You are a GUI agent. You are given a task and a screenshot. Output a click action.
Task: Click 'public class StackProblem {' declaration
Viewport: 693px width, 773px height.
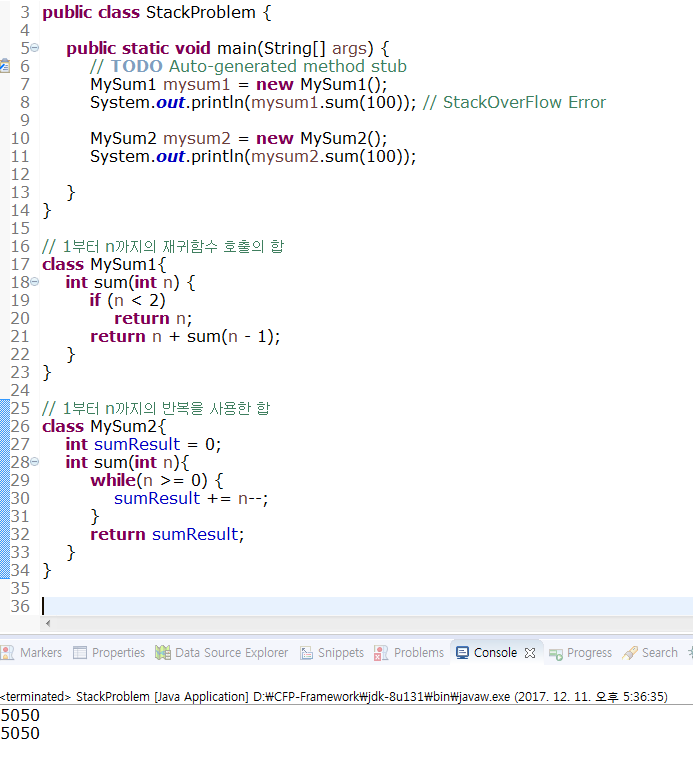point(157,12)
